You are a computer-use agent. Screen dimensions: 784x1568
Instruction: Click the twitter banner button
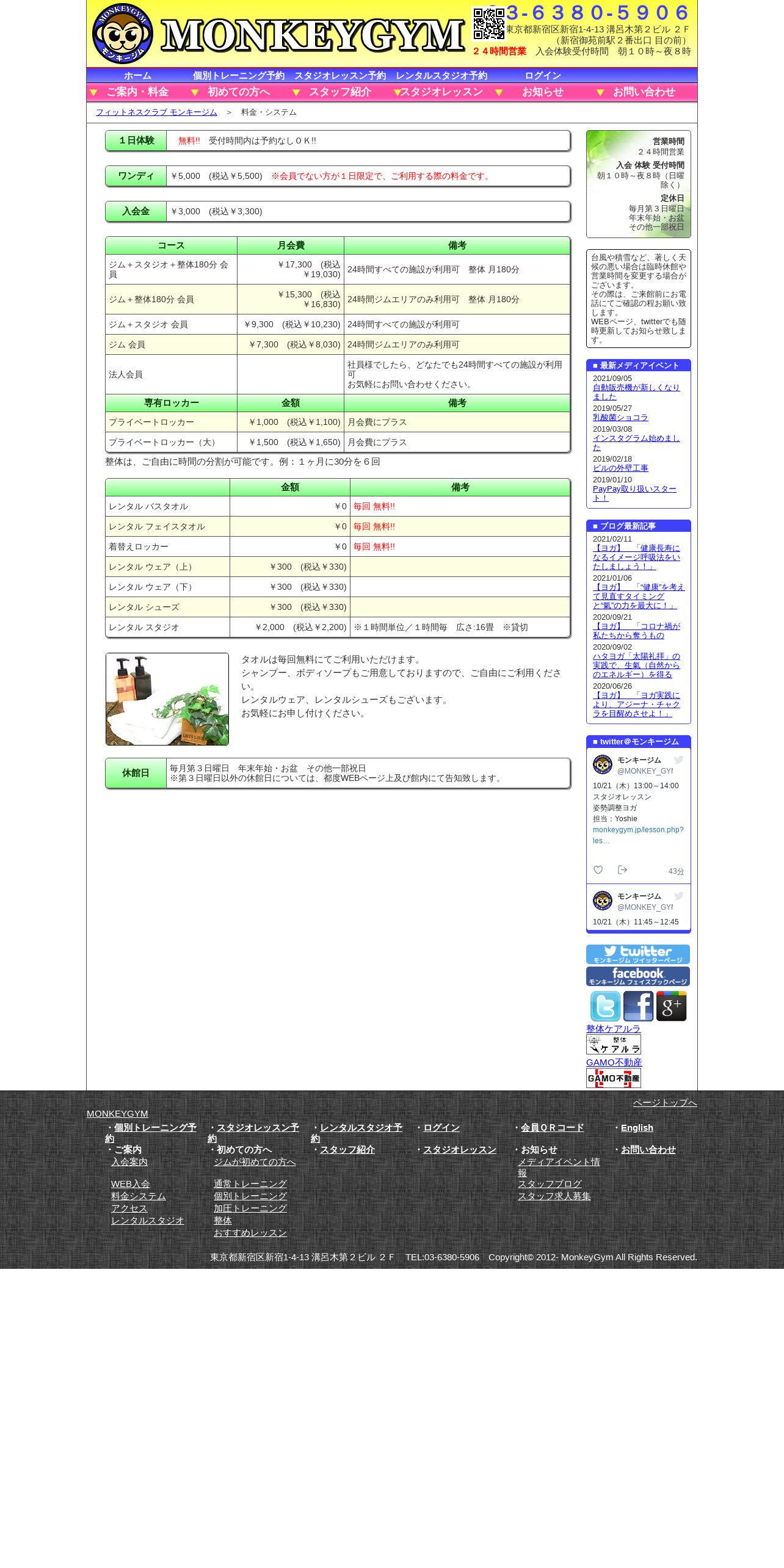[638, 954]
